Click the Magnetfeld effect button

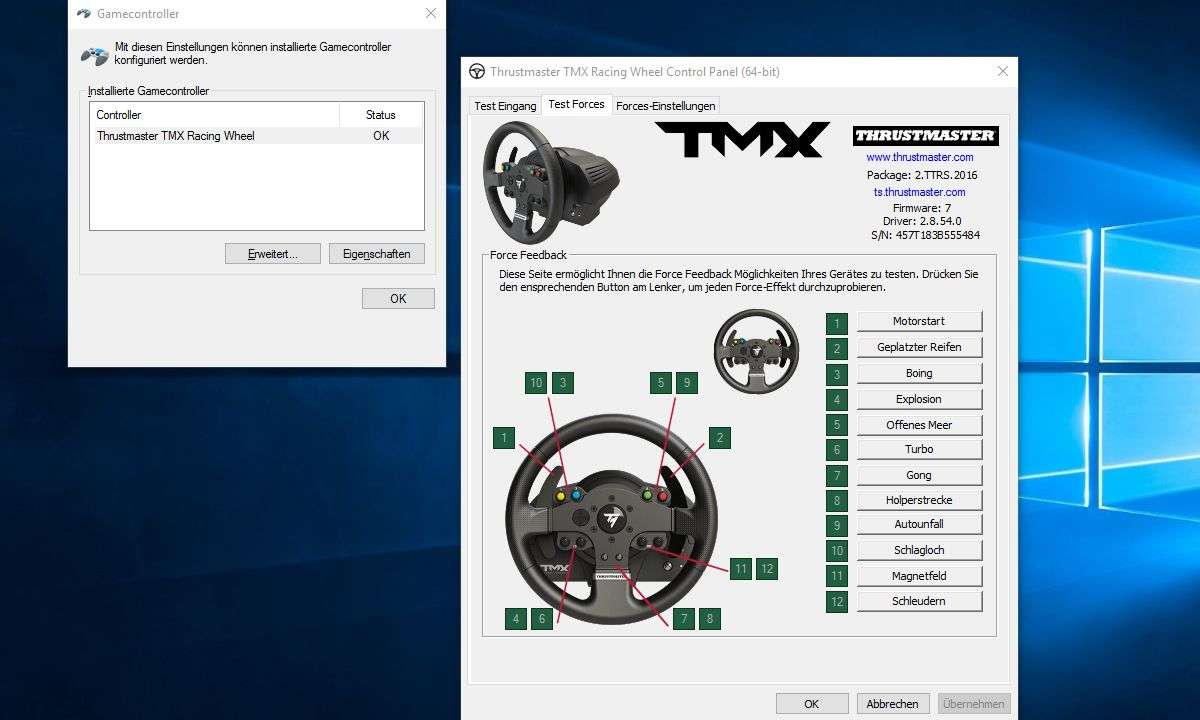pyautogui.click(x=919, y=576)
